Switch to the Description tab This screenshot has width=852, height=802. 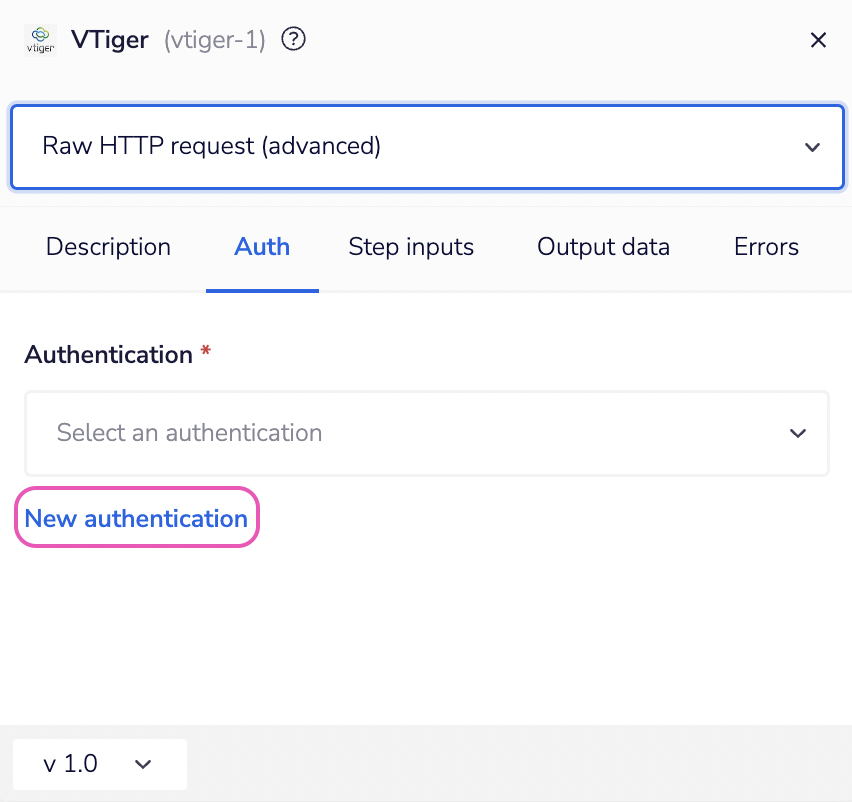coord(107,247)
